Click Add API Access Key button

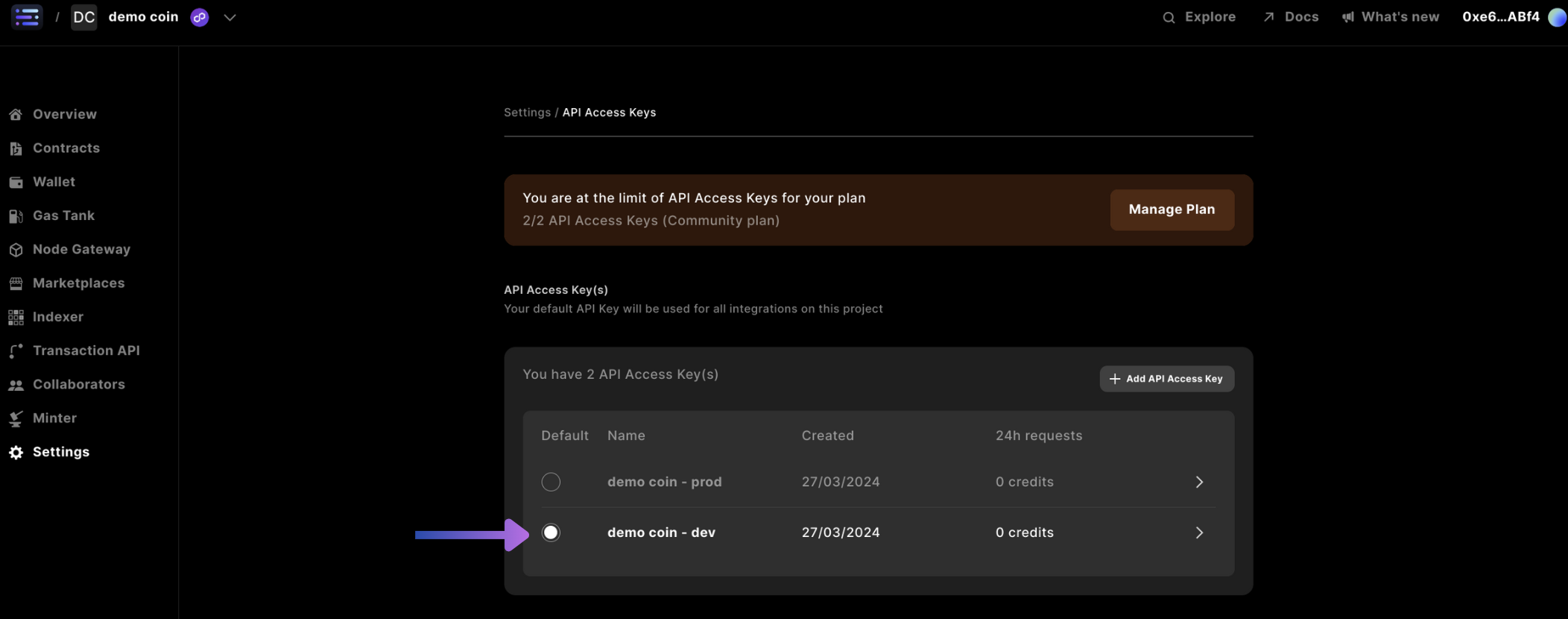(x=1166, y=379)
